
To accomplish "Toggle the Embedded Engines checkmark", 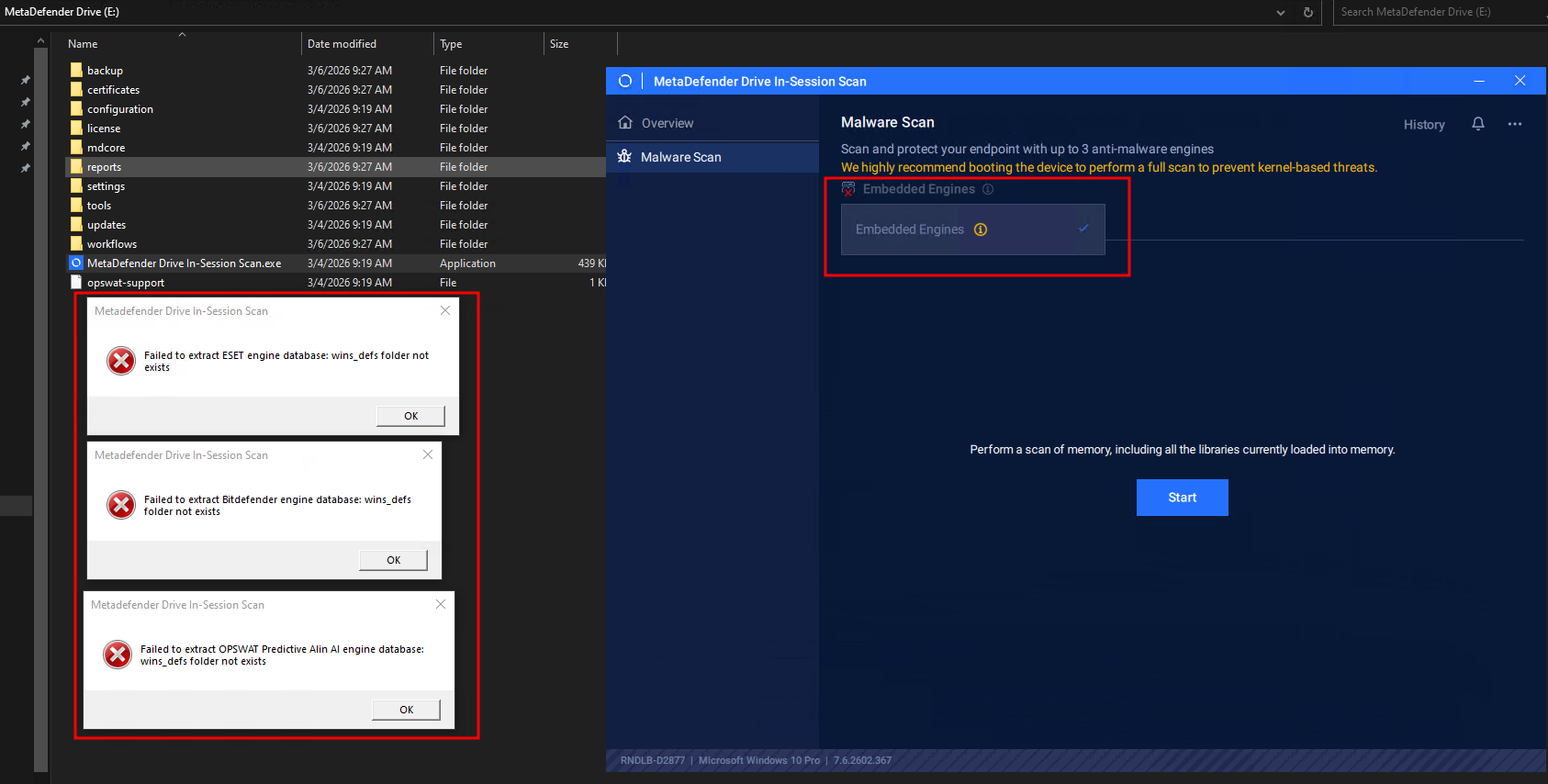I will point(1083,229).
